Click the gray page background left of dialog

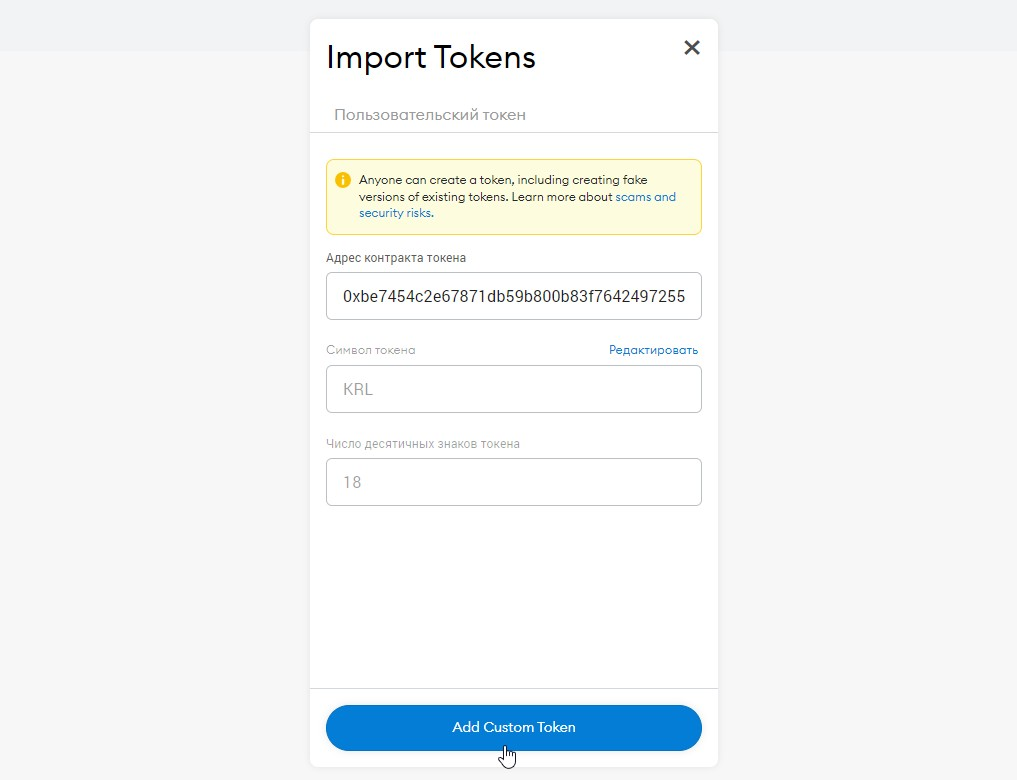coord(150,400)
